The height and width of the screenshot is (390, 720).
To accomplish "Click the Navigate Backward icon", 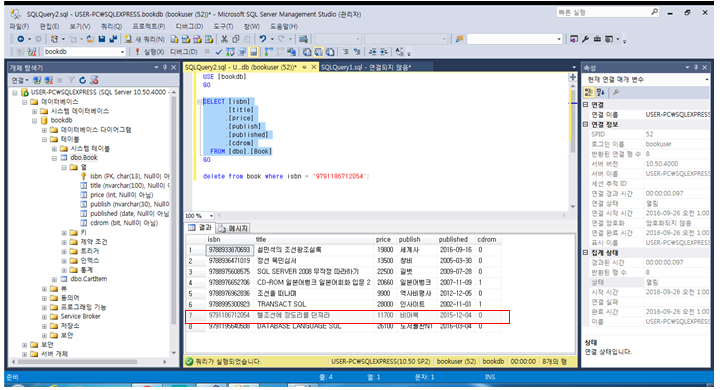I will (x=21, y=39).
